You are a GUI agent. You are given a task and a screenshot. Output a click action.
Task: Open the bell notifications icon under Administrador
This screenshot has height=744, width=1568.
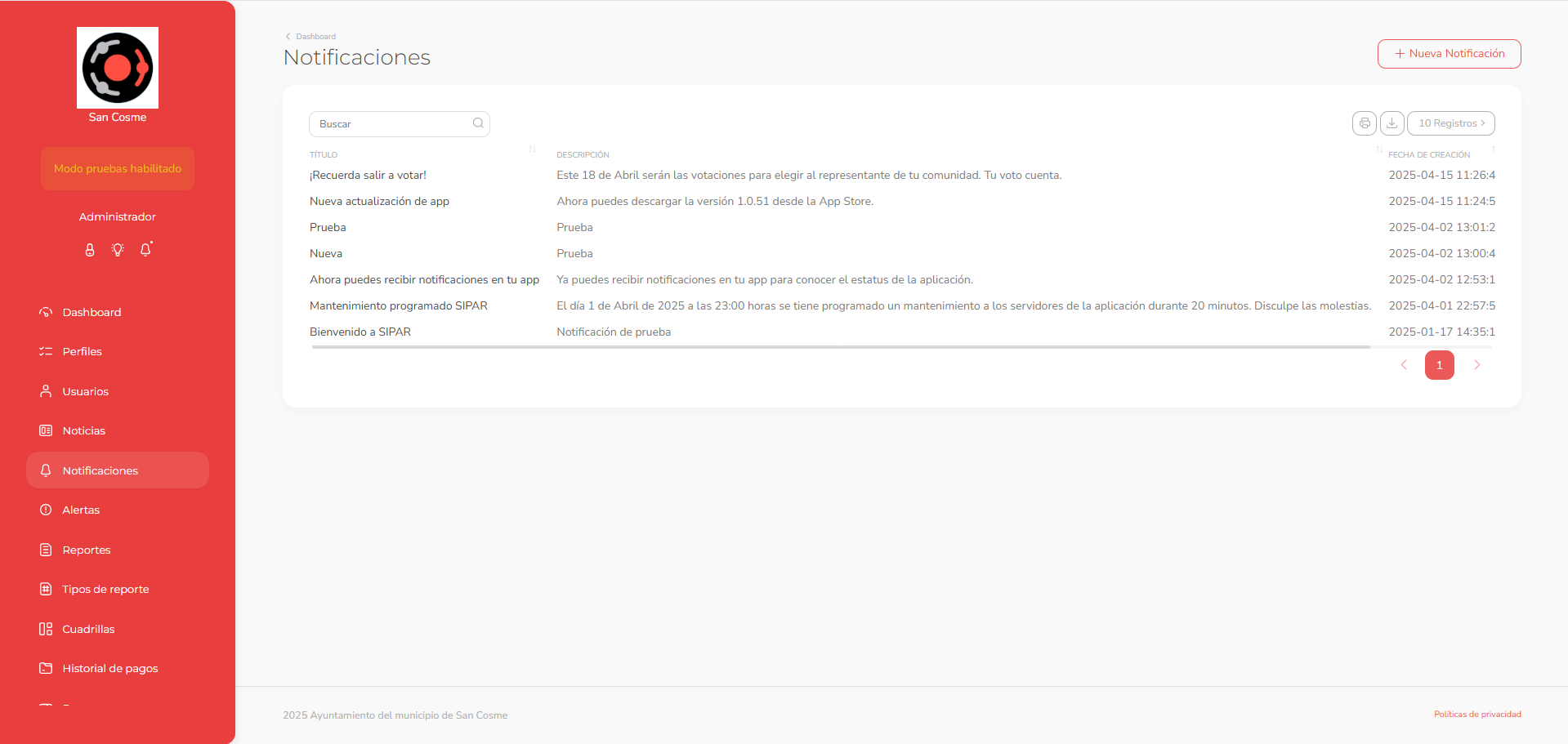pos(146,249)
